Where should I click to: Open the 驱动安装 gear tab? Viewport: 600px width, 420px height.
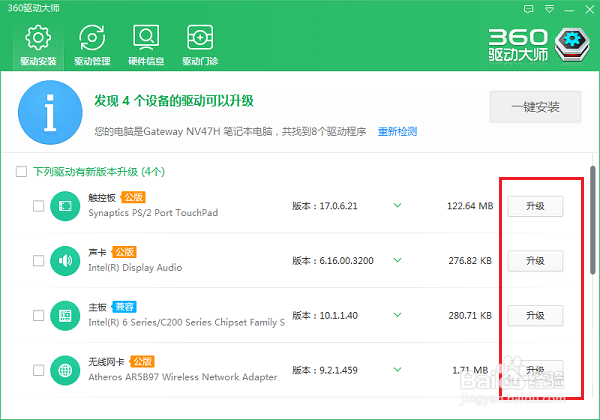pos(38,46)
